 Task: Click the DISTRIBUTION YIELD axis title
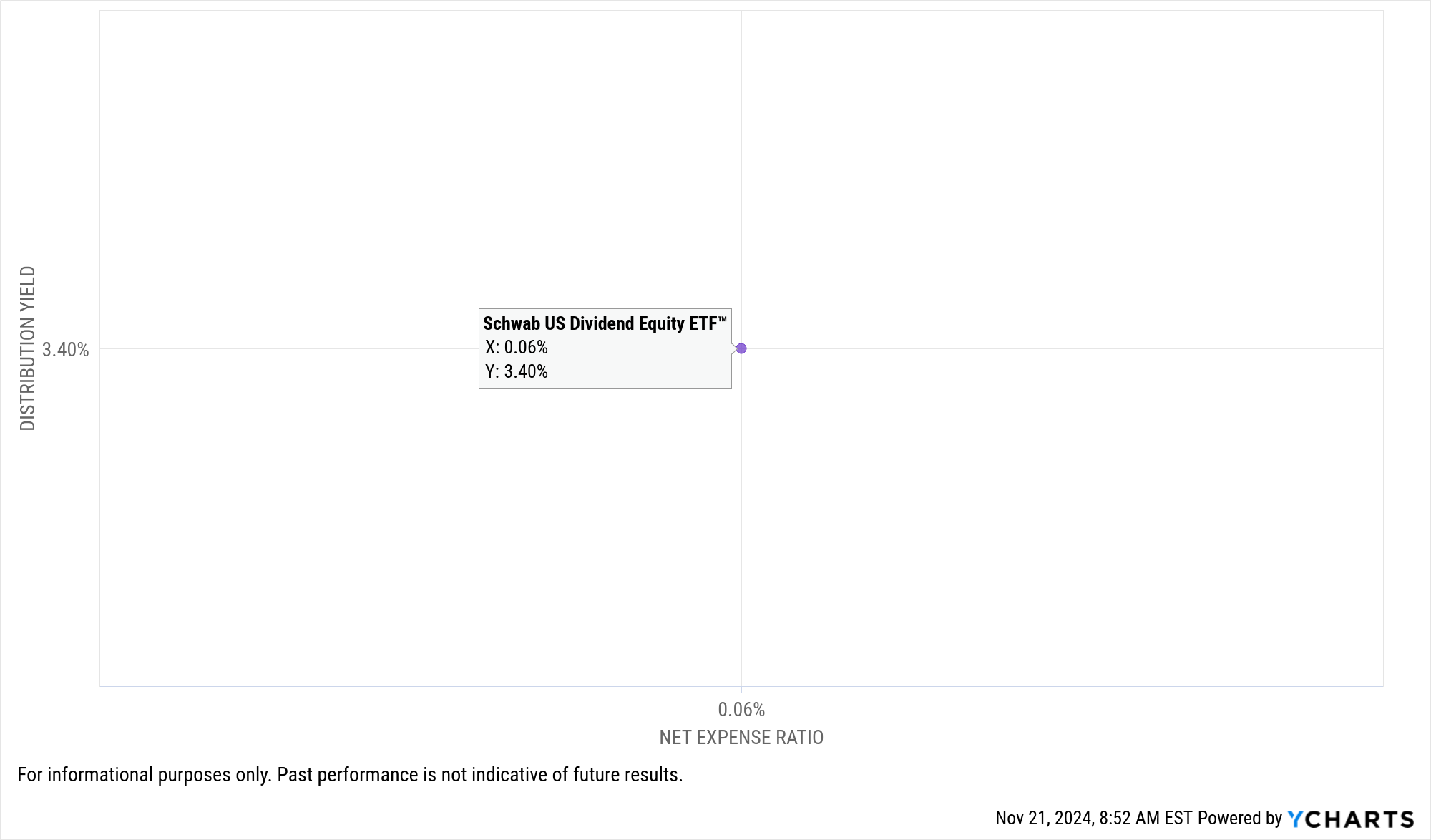(x=27, y=348)
